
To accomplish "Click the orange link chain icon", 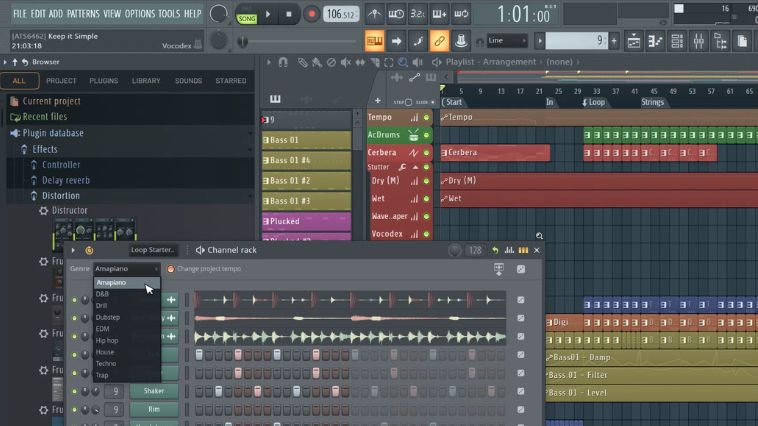I will point(438,41).
